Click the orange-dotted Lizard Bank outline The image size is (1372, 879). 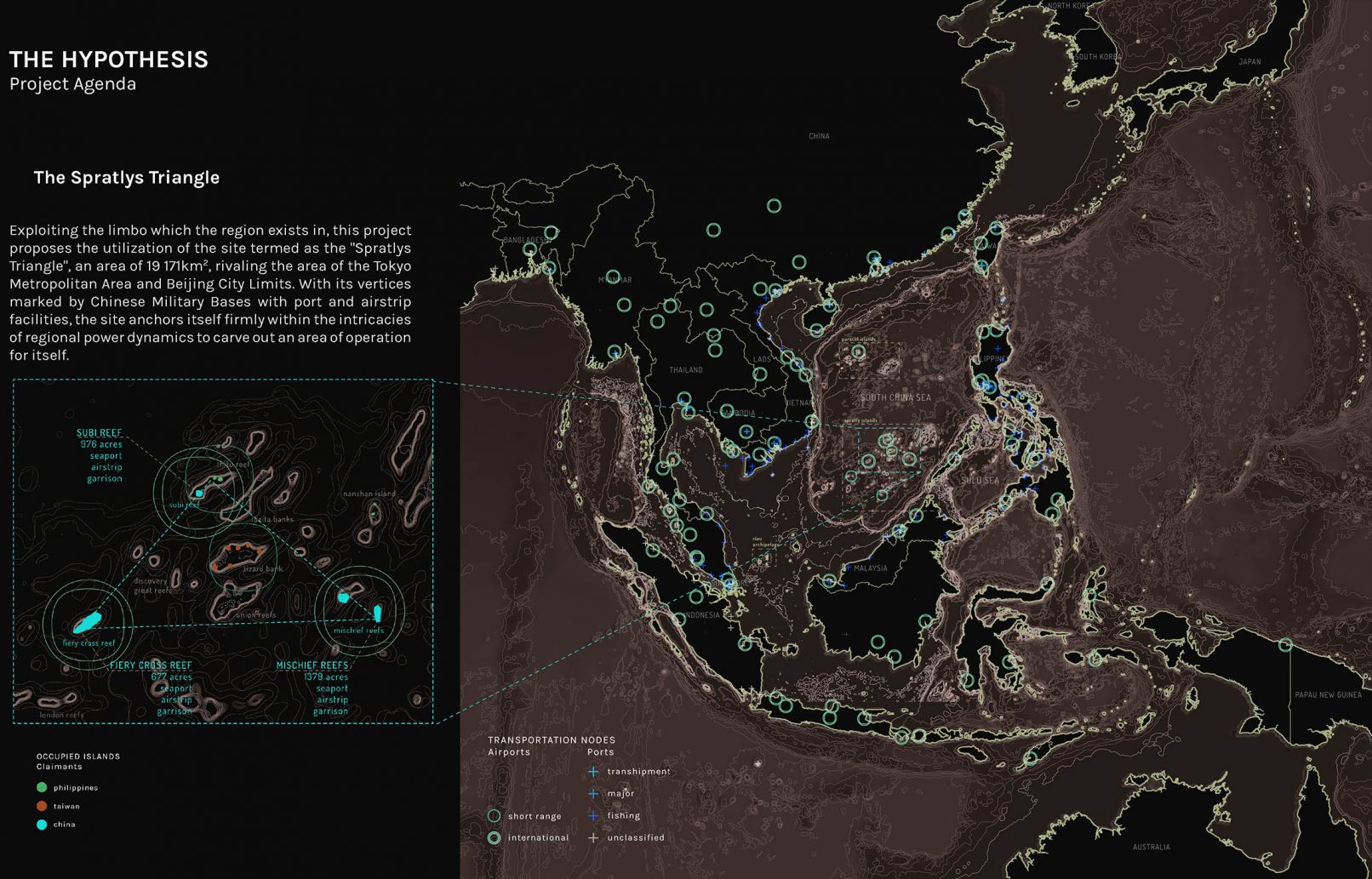(x=237, y=557)
